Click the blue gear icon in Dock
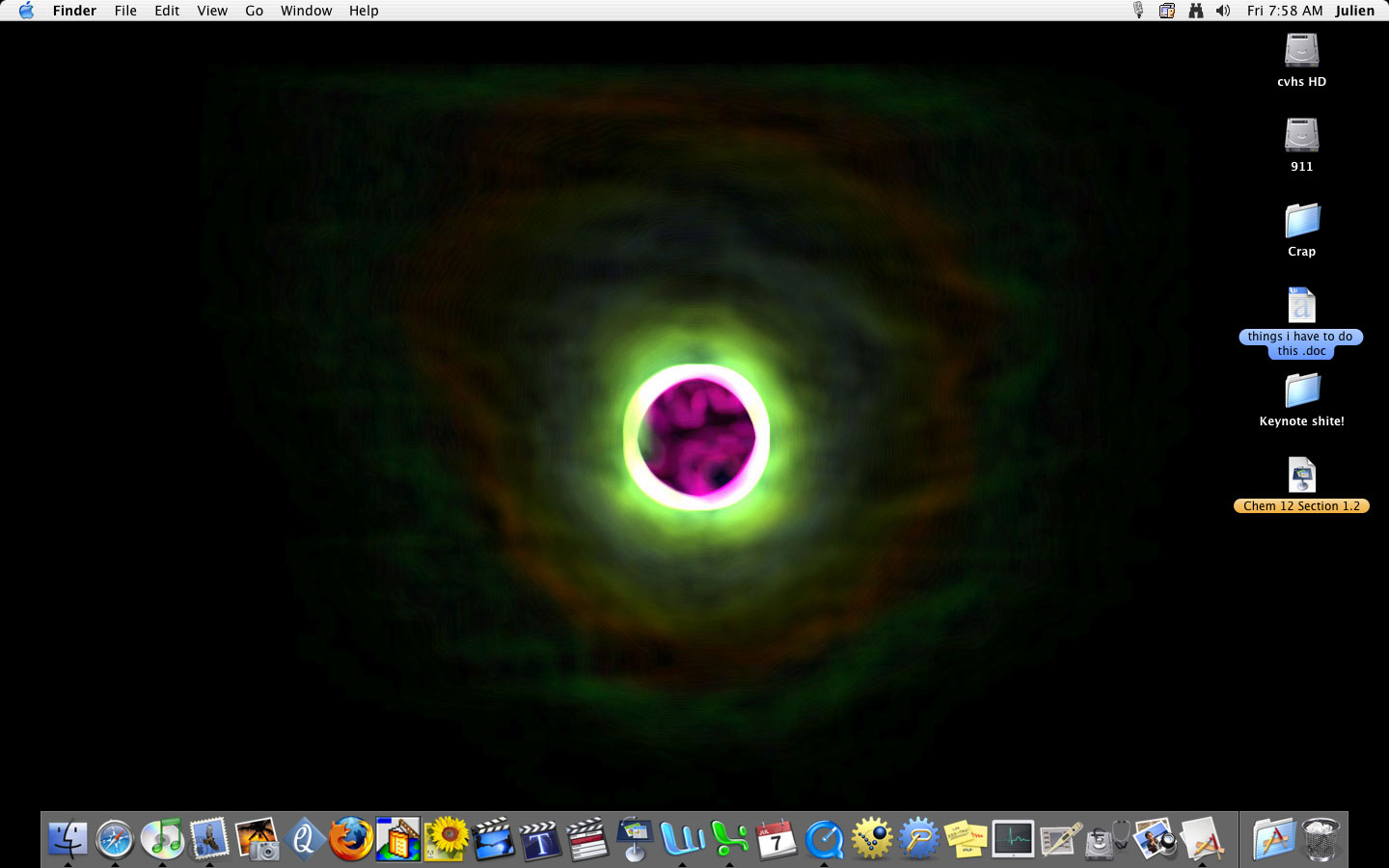This screenshot has height=868, width=1389. (918, 838)
